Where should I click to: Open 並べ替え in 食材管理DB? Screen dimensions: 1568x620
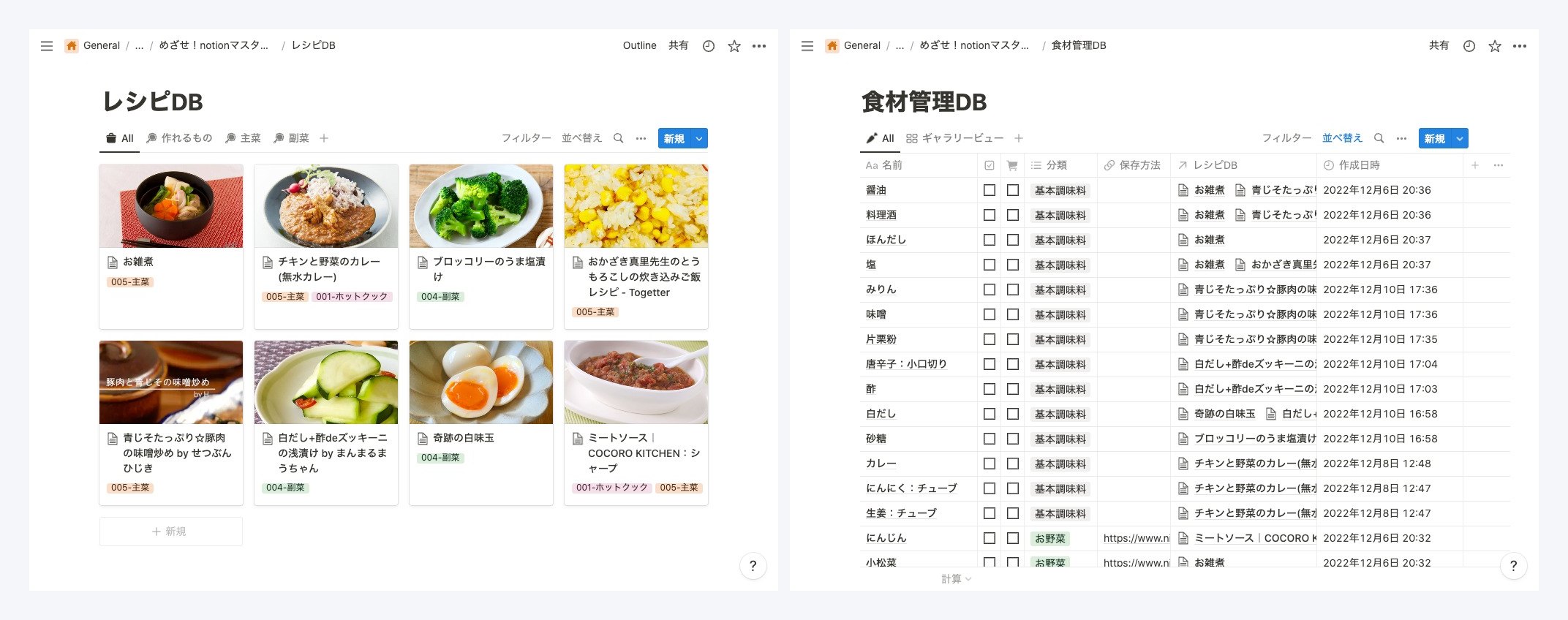click(x=1343, y=138)
